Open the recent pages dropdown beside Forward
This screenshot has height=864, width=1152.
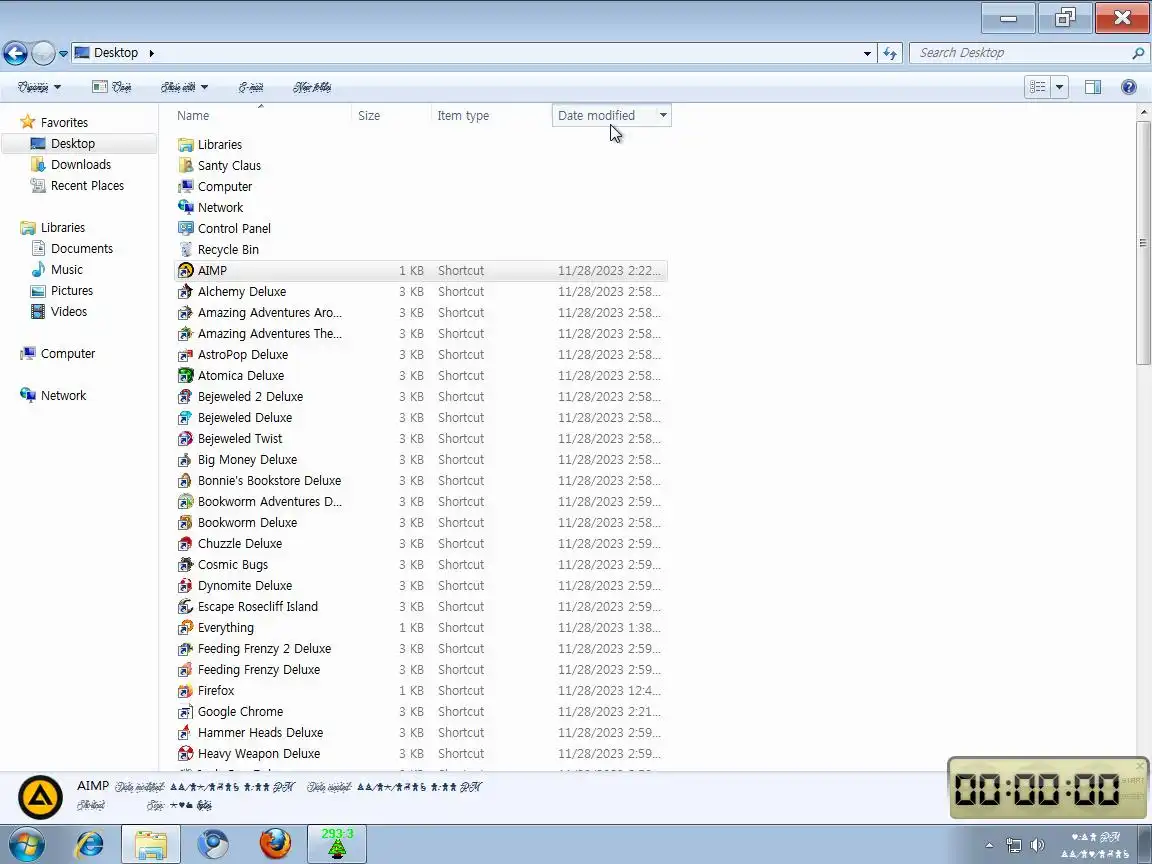point(63,53)
